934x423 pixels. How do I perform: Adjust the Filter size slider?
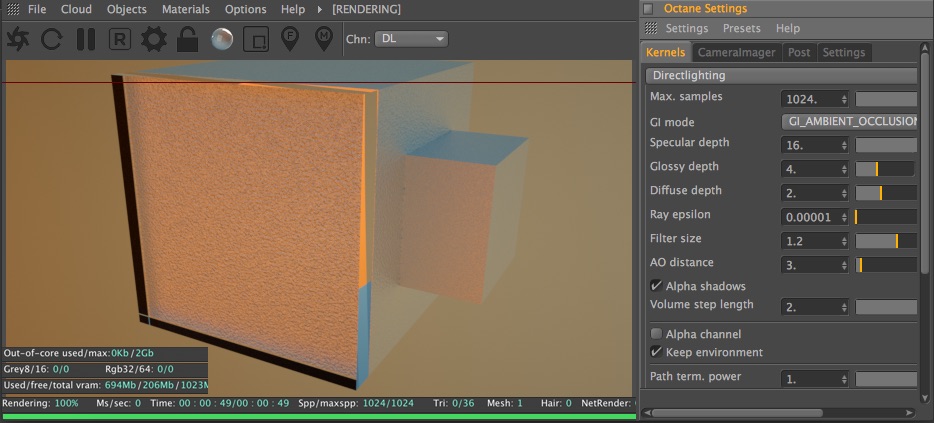point(886,241)
